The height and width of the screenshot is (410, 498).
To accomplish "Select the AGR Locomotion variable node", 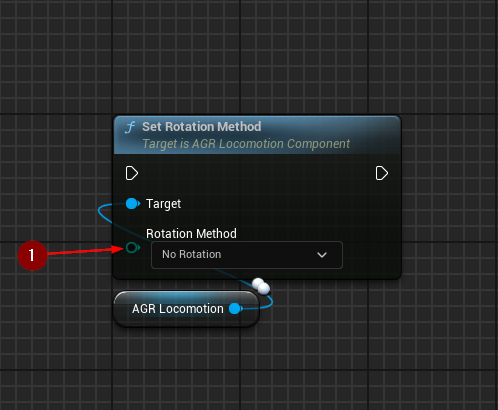I will tap(186, 309).
